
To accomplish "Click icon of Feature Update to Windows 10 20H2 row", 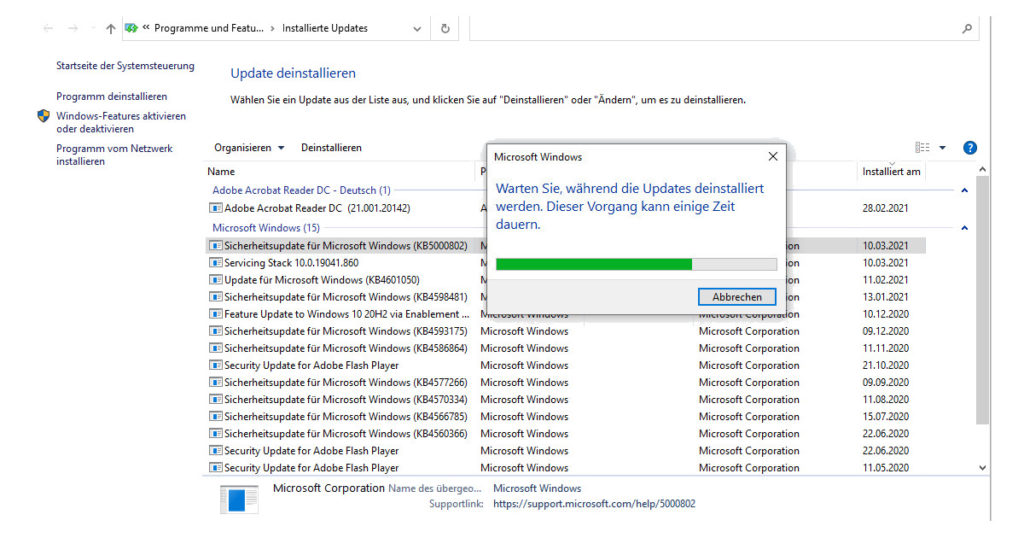I will pyautogui.click(x=216, y=314).
